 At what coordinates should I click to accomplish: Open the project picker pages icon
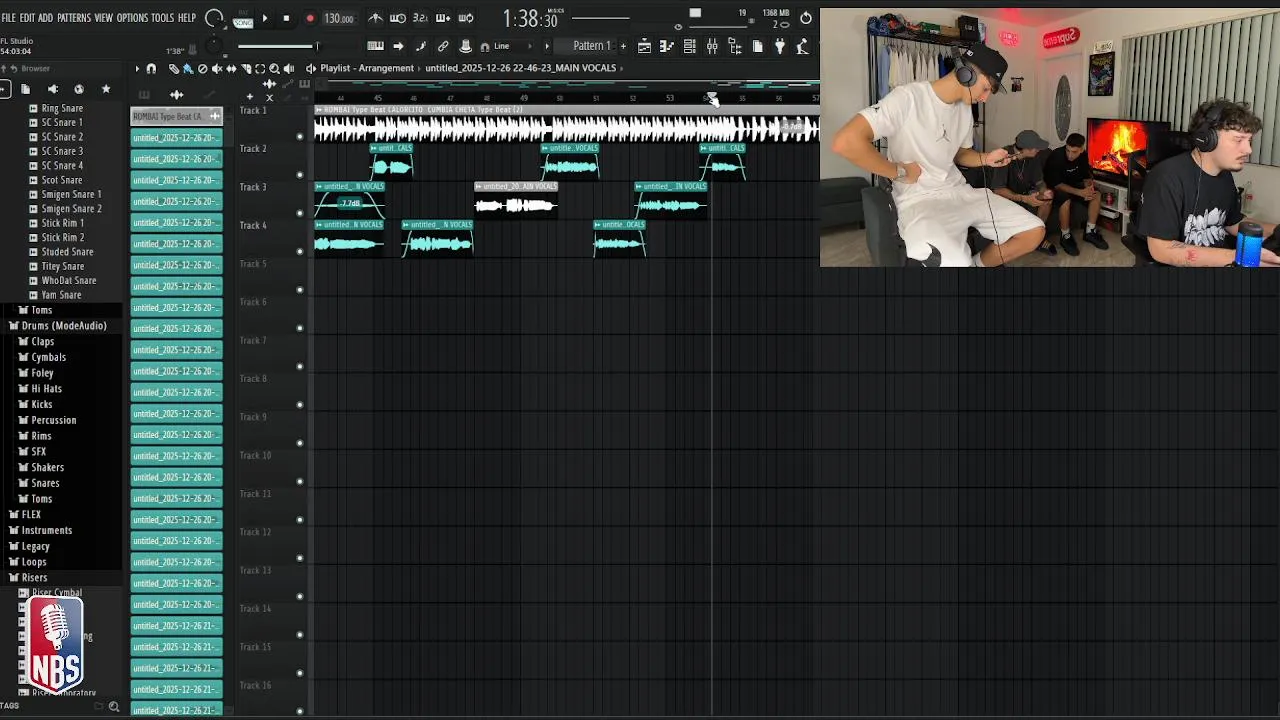tap(757, 46)
